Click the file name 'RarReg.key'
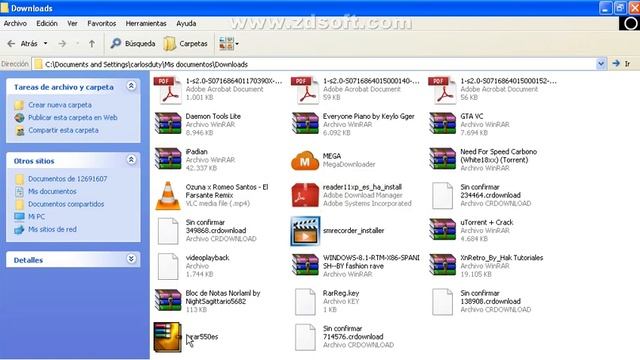This screenshot has height=360, width=640. [x=341, y=293]
